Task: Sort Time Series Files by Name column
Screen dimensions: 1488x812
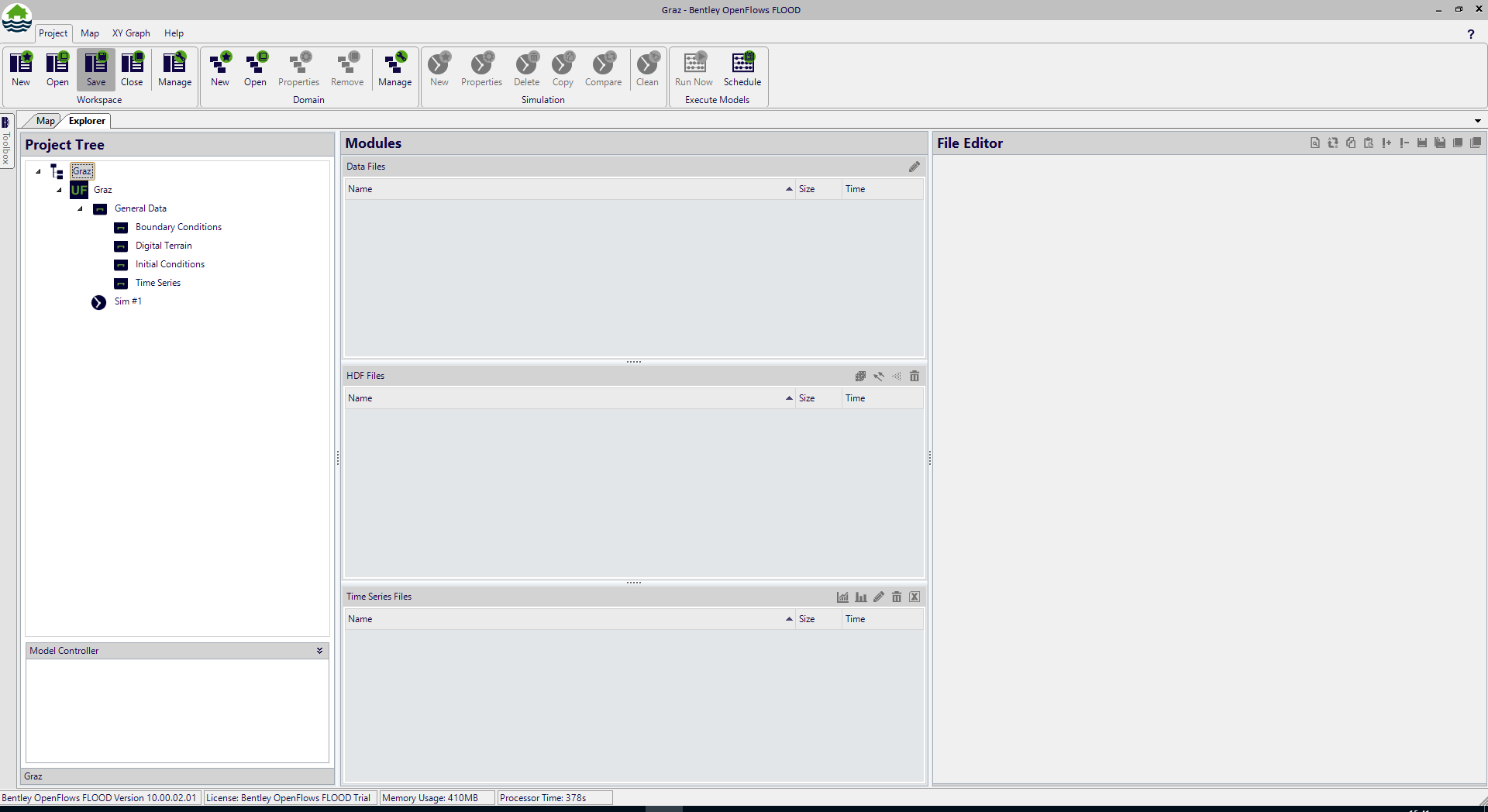Action: coord(570,619)
